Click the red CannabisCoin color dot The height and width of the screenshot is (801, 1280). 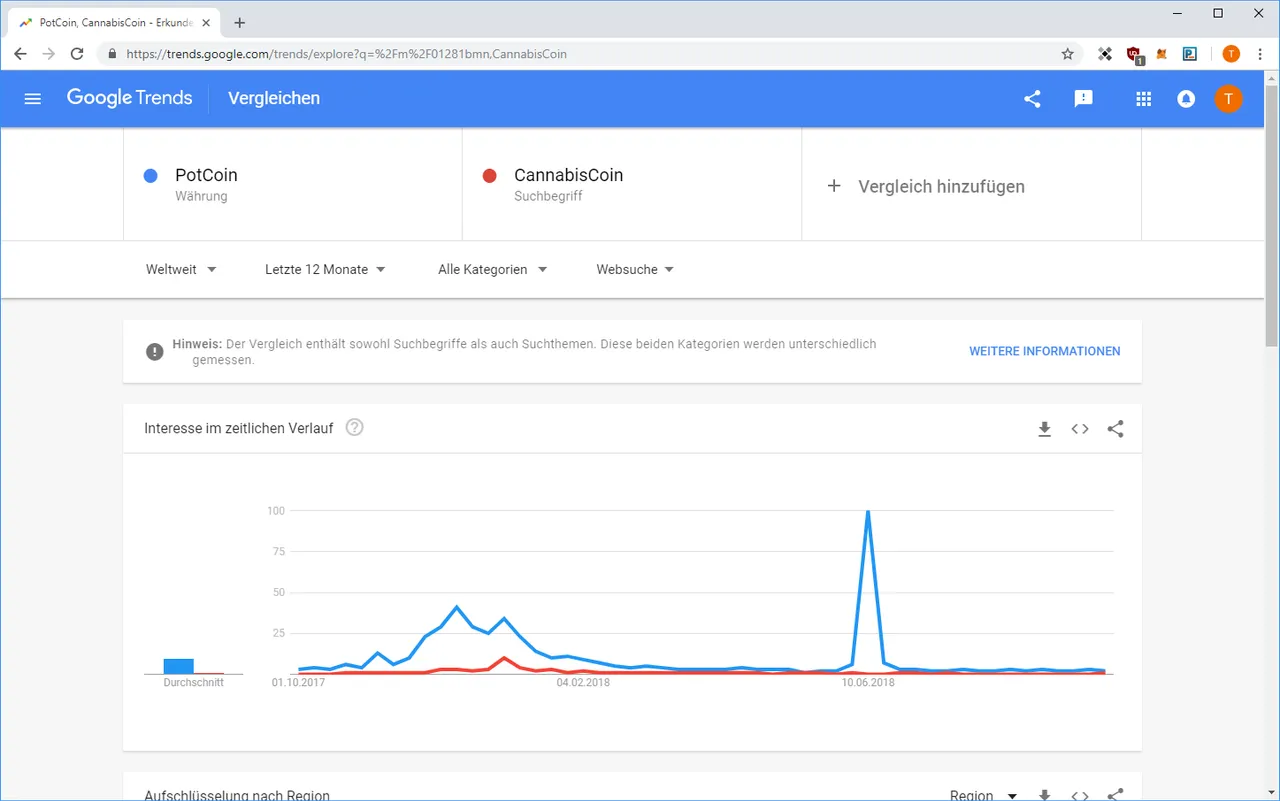pos(490,176)
